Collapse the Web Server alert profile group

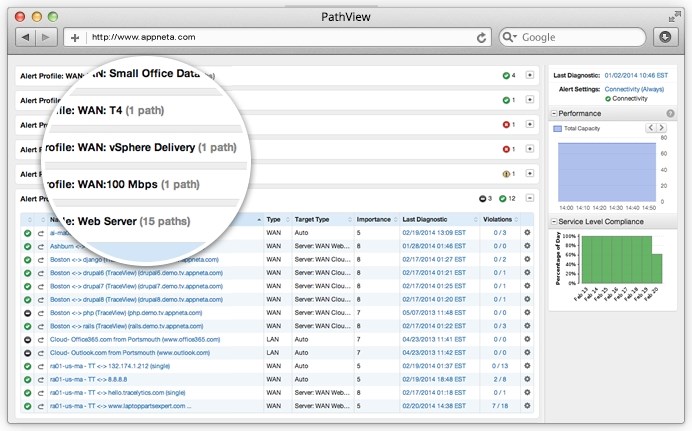(530, 198)
